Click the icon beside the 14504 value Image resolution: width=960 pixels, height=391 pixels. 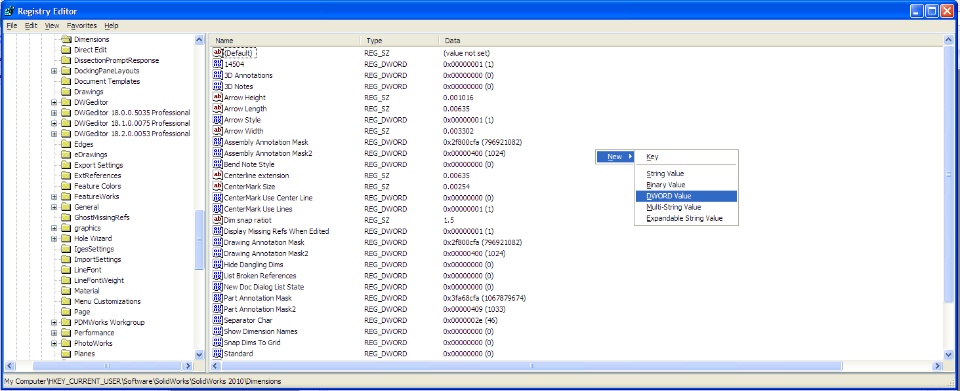pyautogui.click(x=217, y=64)
